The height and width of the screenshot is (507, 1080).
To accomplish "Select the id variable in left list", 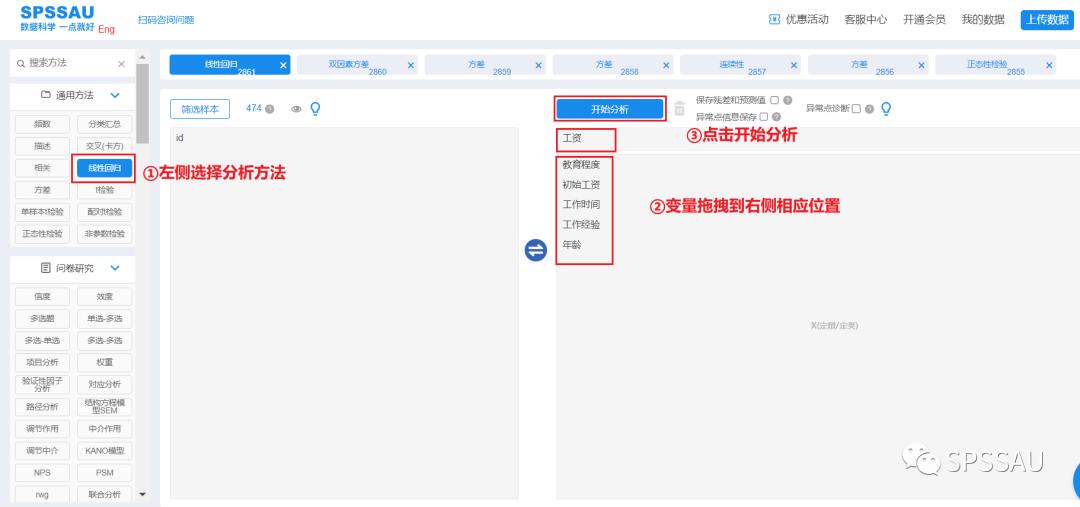I will coord(180,138).
